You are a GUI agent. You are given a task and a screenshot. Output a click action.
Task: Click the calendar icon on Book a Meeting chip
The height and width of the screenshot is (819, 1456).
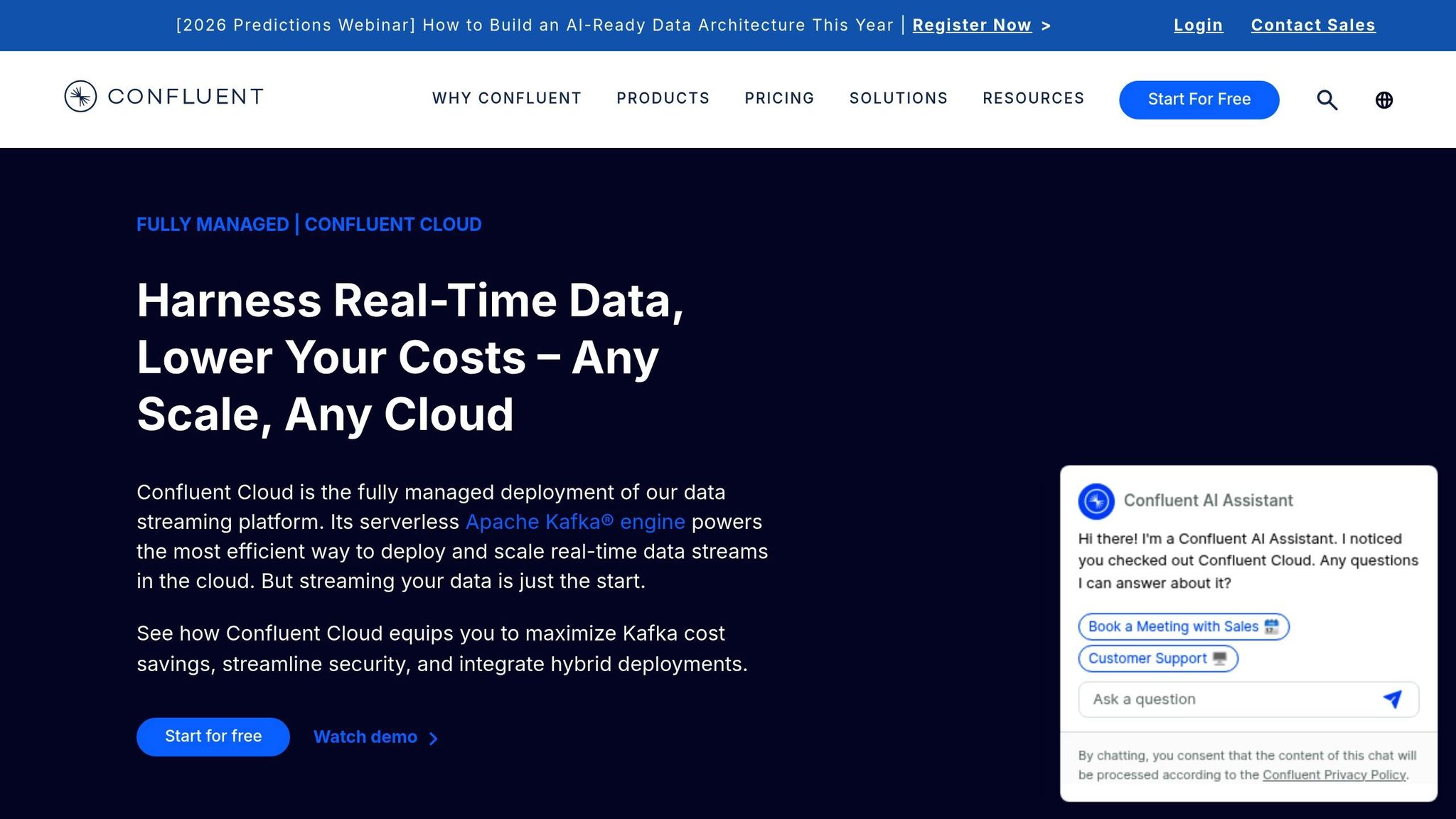tap(1272, 626)
